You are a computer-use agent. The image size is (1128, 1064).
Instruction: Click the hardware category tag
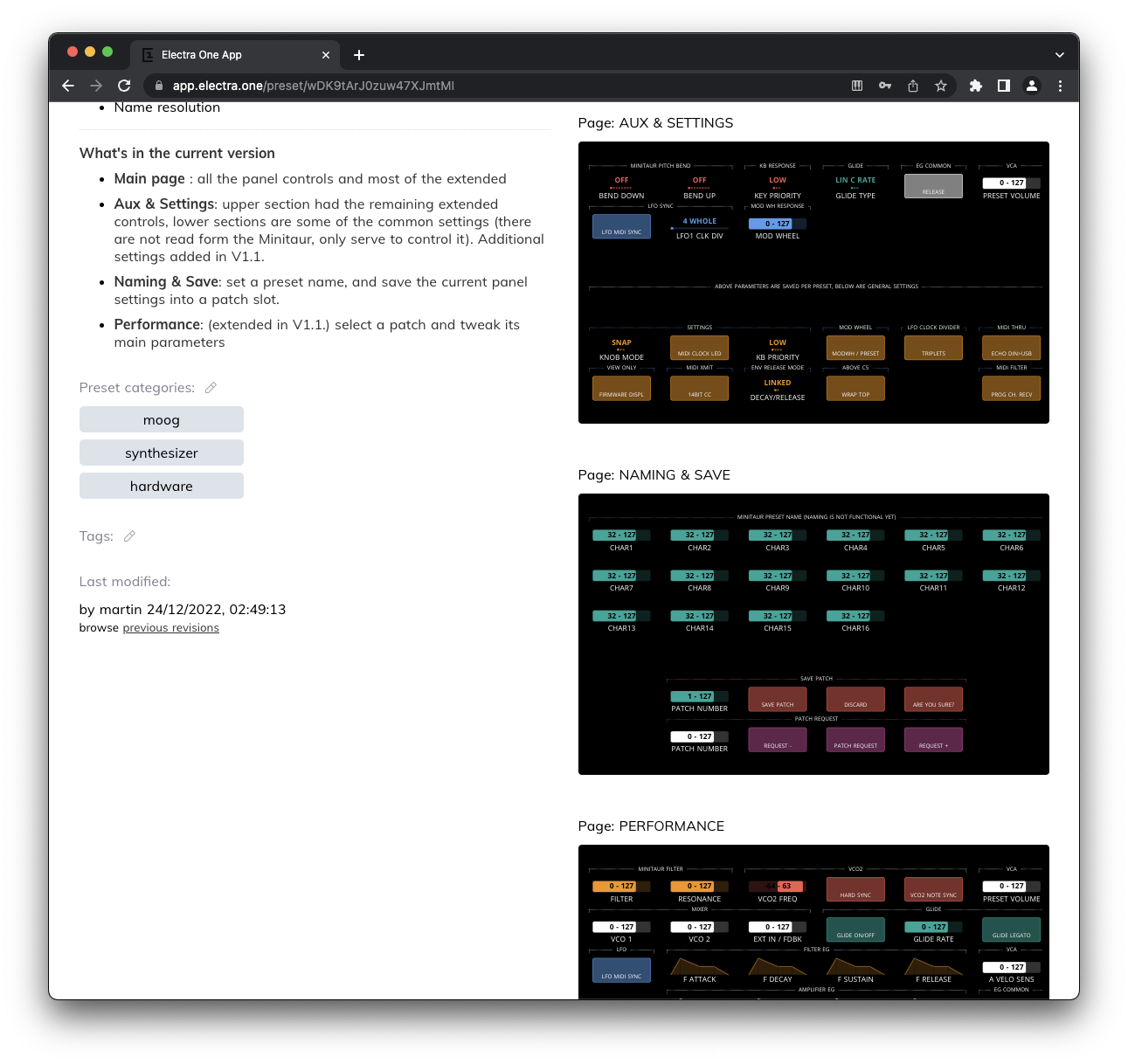(x=162, y=487)
